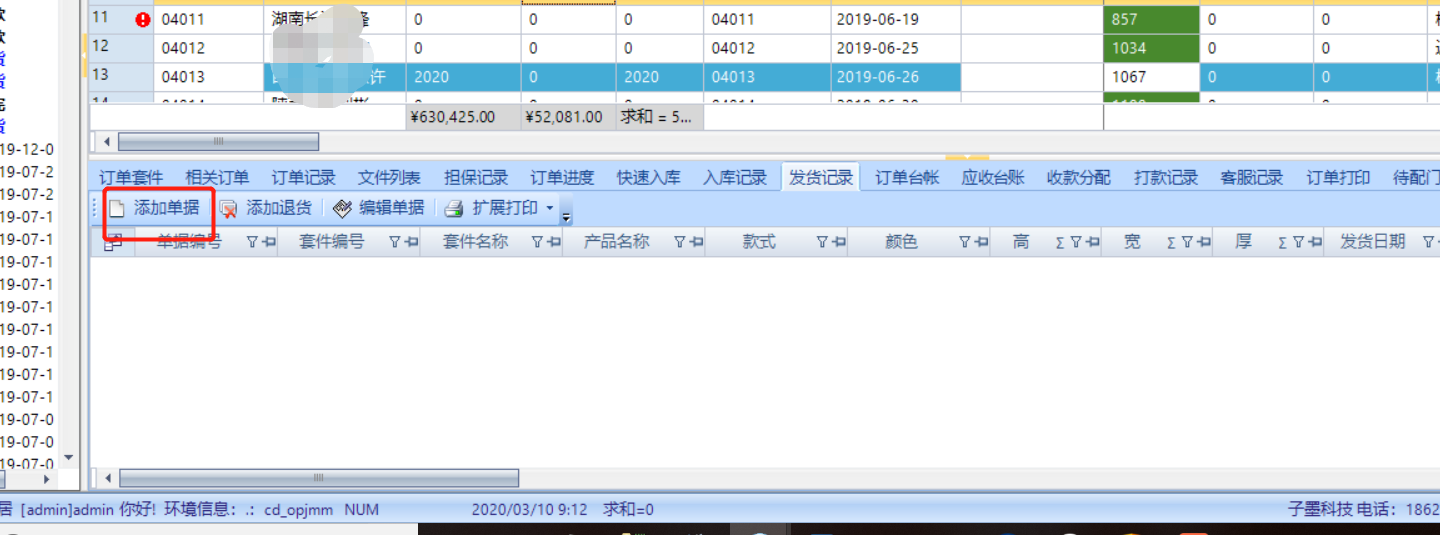Viewport: 1440px width, 535px height.
Task: Click the filter icon in 颜色 column
Action: coord(965,242)
